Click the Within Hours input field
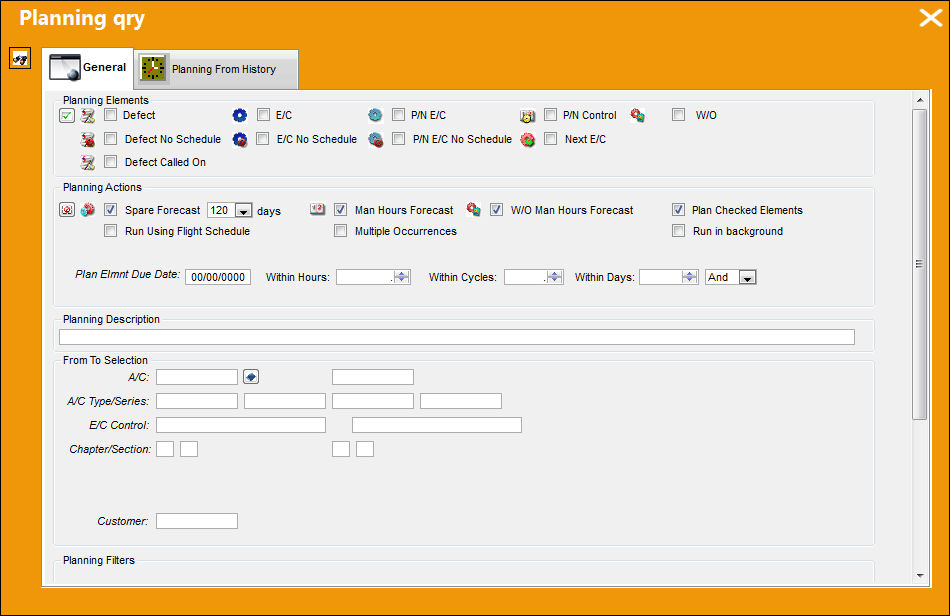 [365, 277]
